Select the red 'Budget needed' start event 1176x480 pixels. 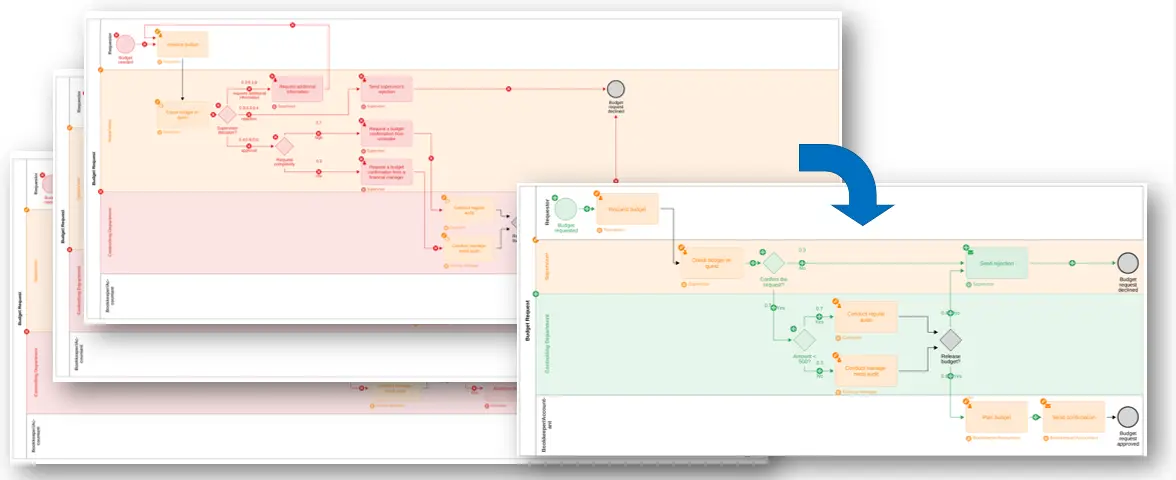125,44
